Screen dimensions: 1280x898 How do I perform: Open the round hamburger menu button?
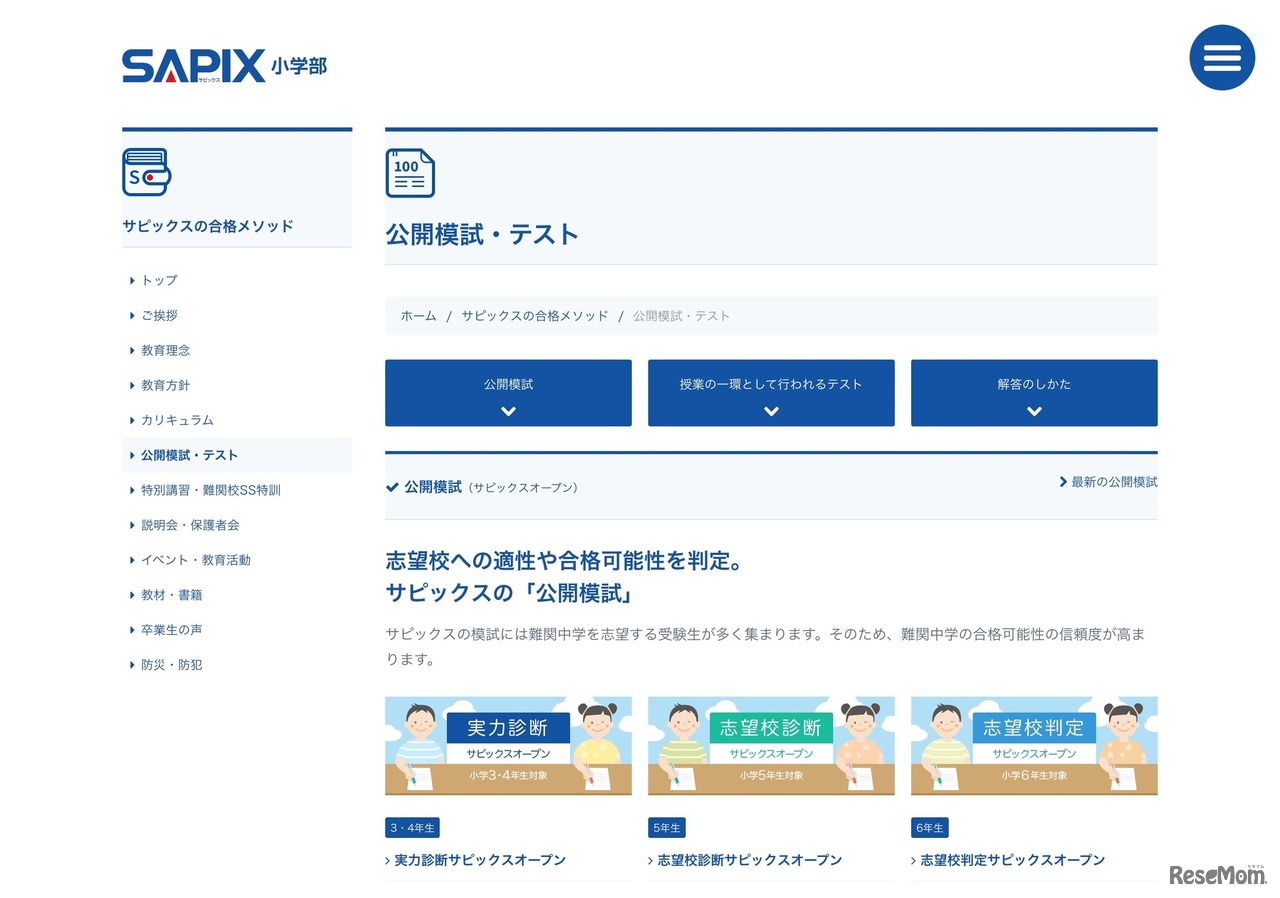click(1222, 57)
